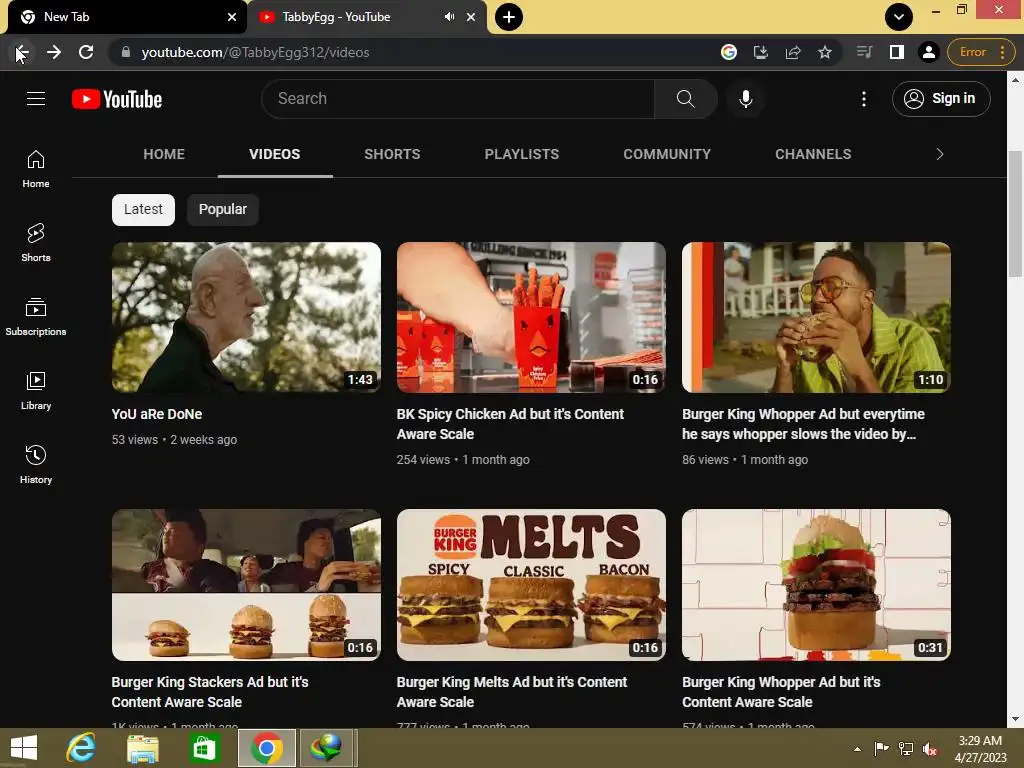The height and width of the screenshot is (768, 1024).
Task: Click the browser back arrow
Action: (22, 52)
